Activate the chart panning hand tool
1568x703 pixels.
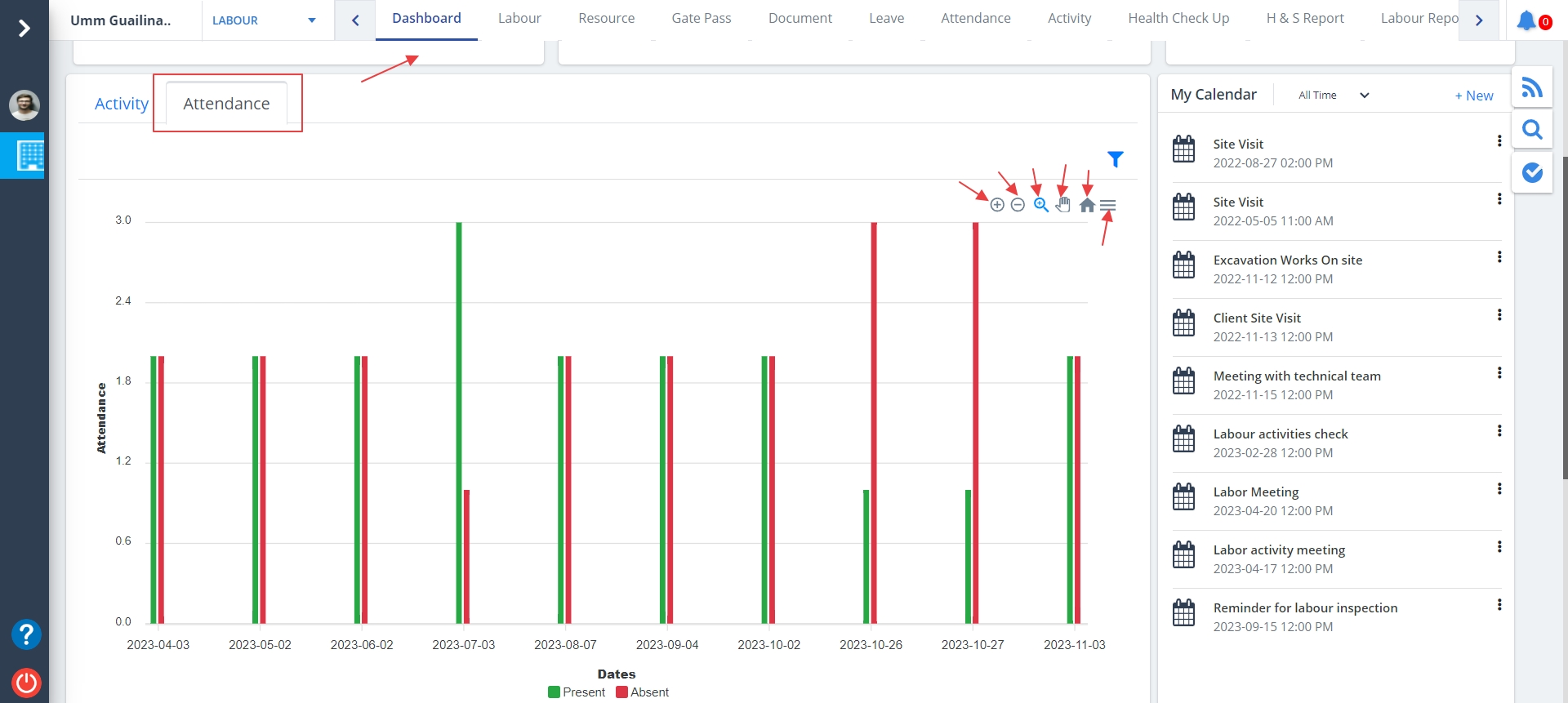click(x=1062, y=205)
